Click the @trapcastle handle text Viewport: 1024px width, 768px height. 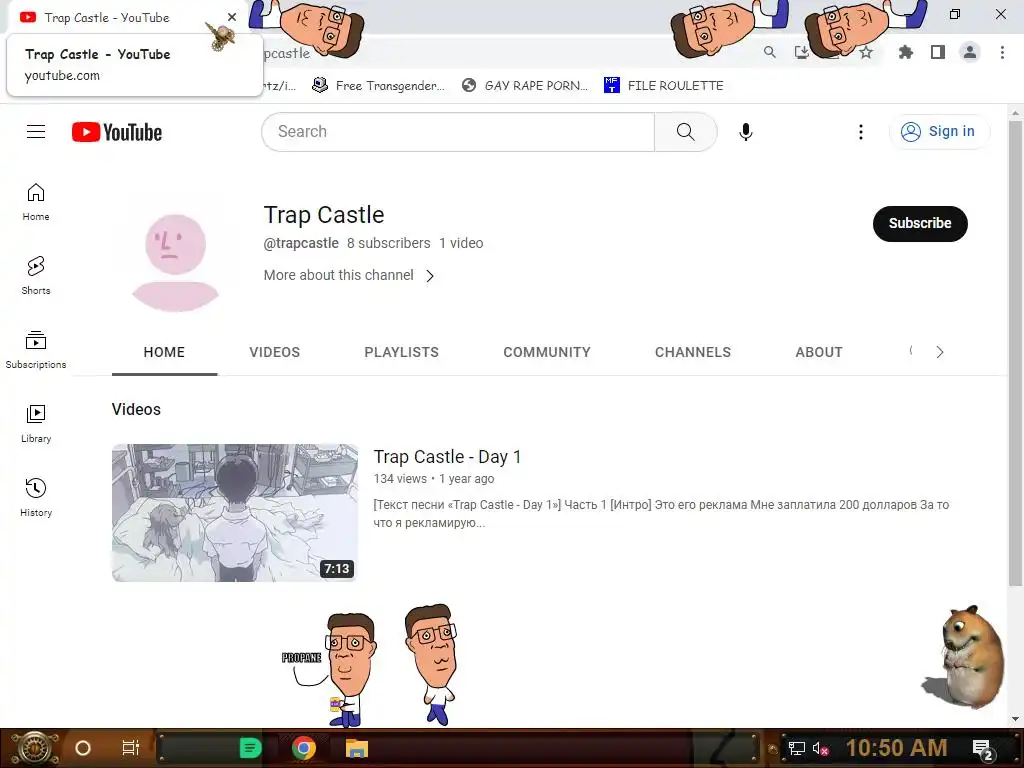click(x=301, y=243)
